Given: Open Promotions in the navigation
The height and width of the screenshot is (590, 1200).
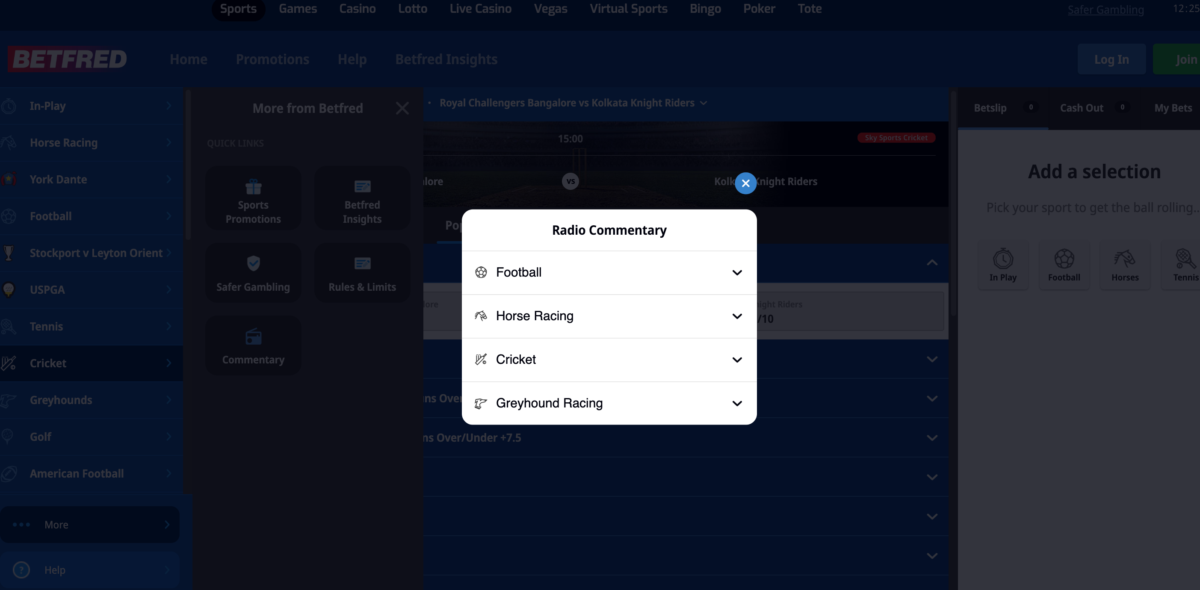Looking at the screenshot, I should 273,59.
